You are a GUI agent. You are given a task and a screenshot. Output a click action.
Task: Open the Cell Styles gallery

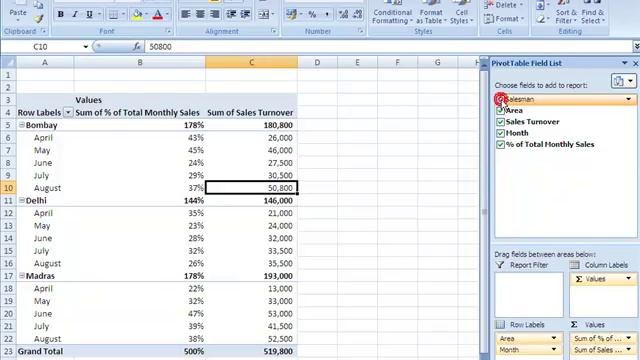(462, 13)
